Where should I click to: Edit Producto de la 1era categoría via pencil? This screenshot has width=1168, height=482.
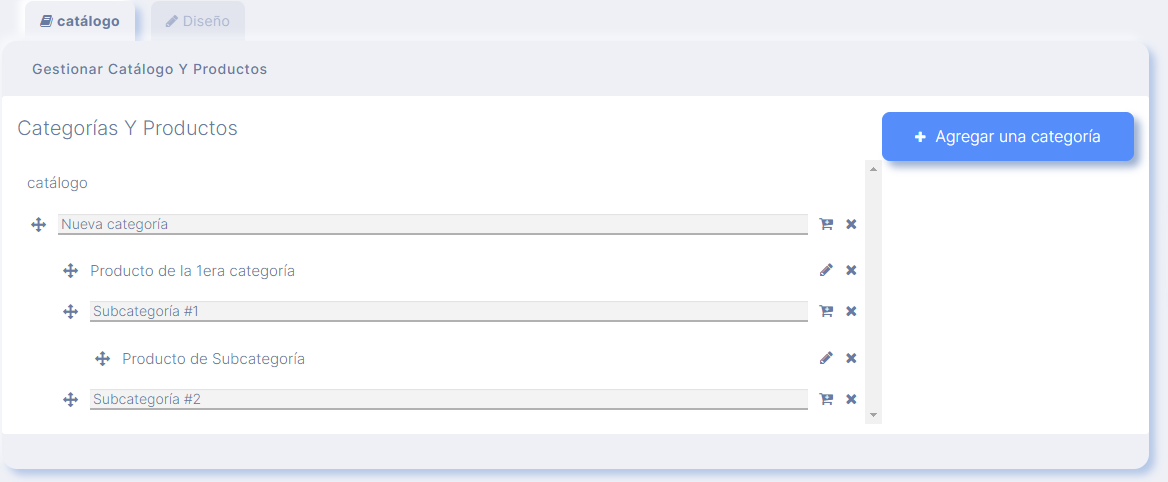826,270
